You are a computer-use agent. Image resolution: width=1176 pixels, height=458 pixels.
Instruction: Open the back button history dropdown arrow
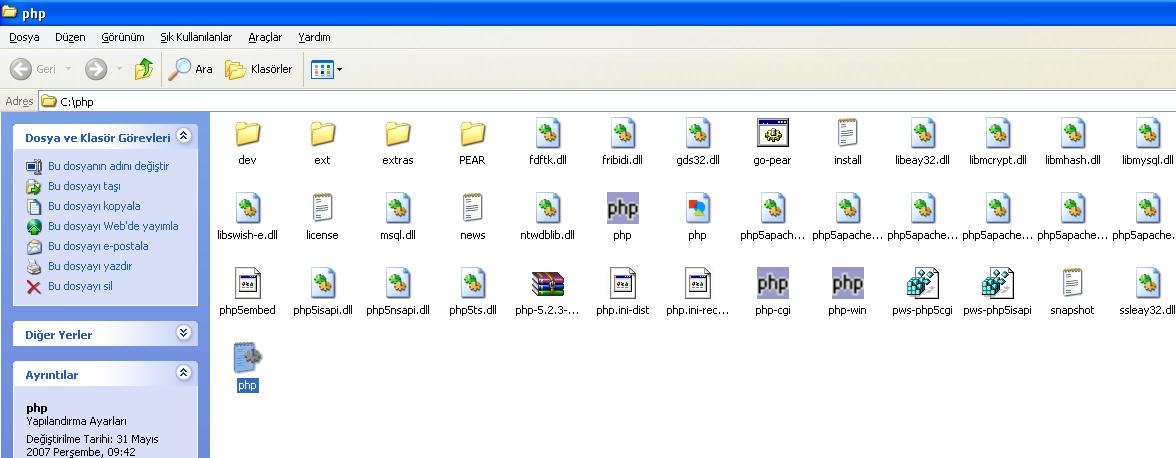coord(68,69)
